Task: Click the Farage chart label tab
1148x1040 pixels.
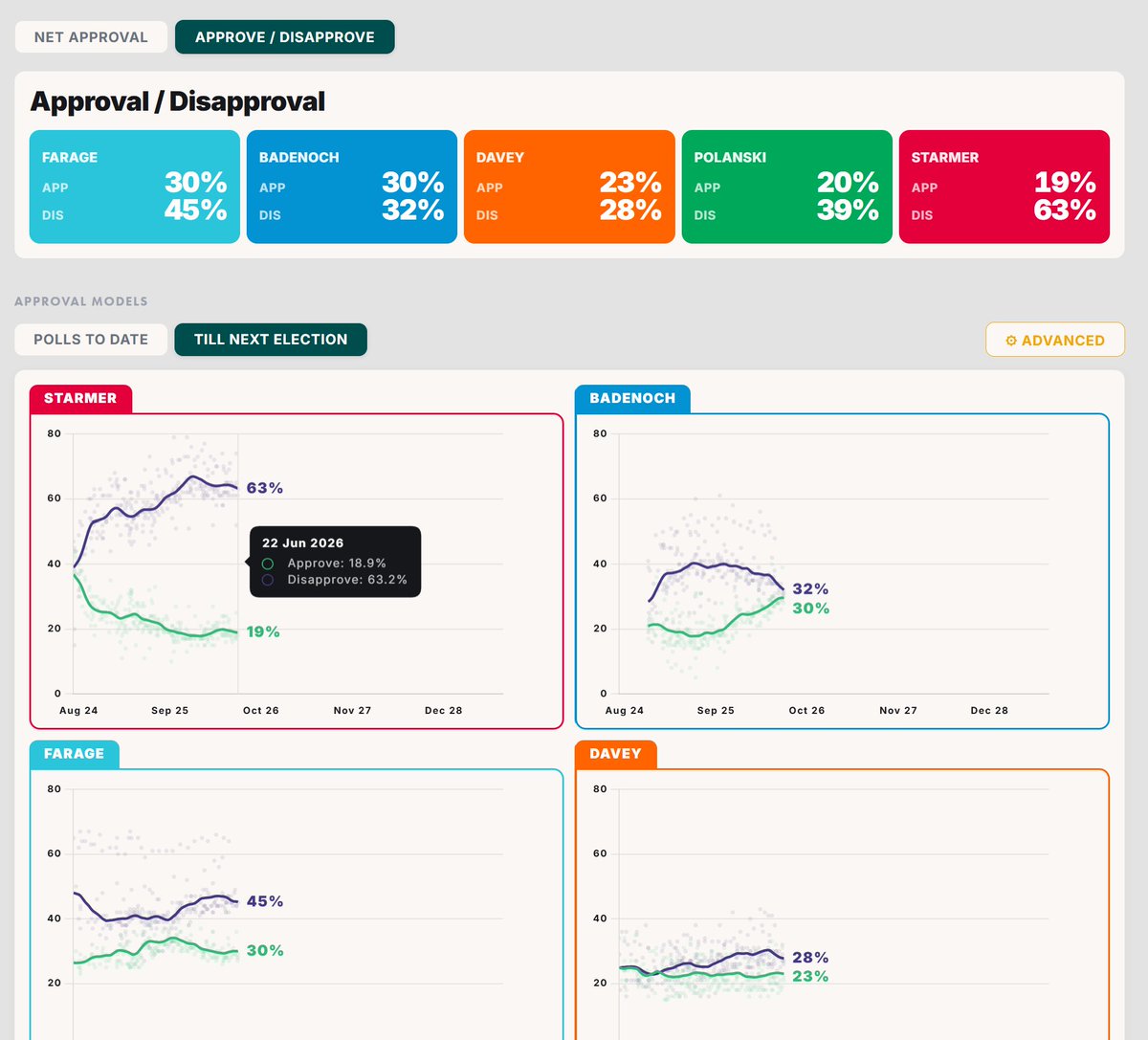Action: (x=74, y=754)
